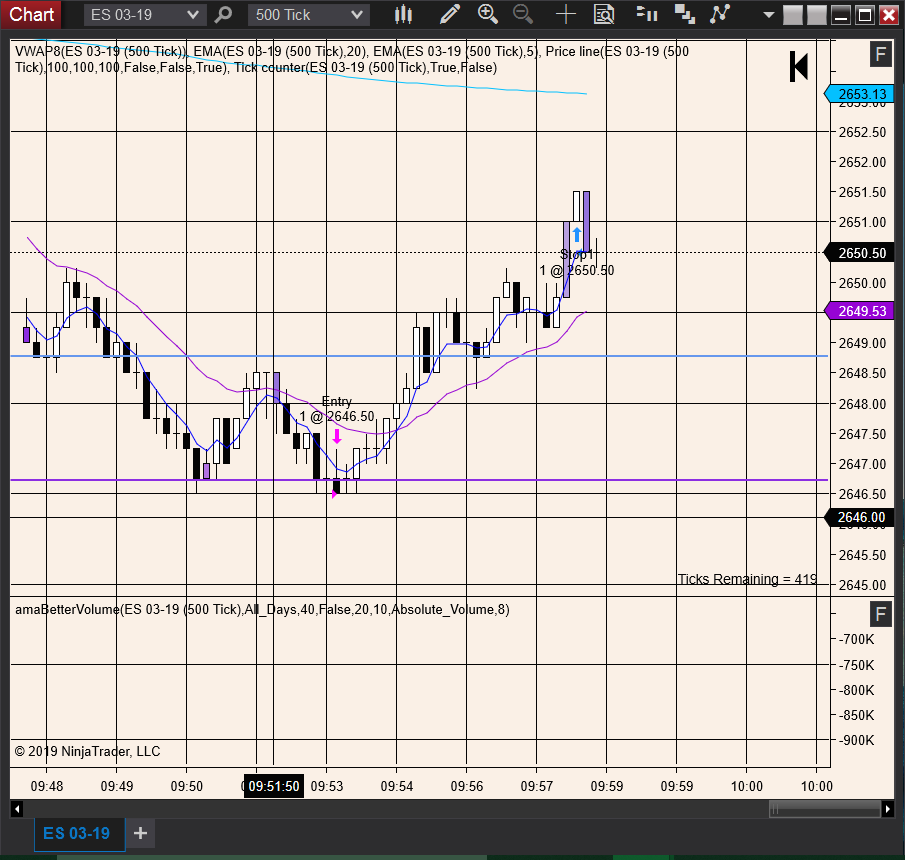
Task: Click link button beside the minimize button
Action: tap(817, 14)
